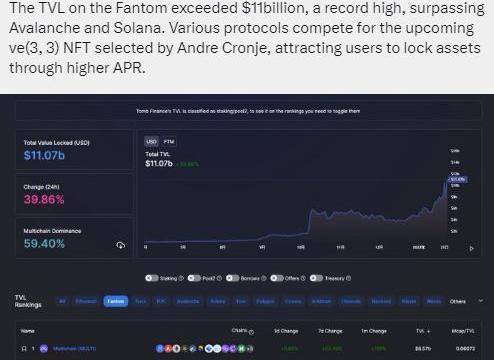Click the chart play arrow icon

point(471,248)
